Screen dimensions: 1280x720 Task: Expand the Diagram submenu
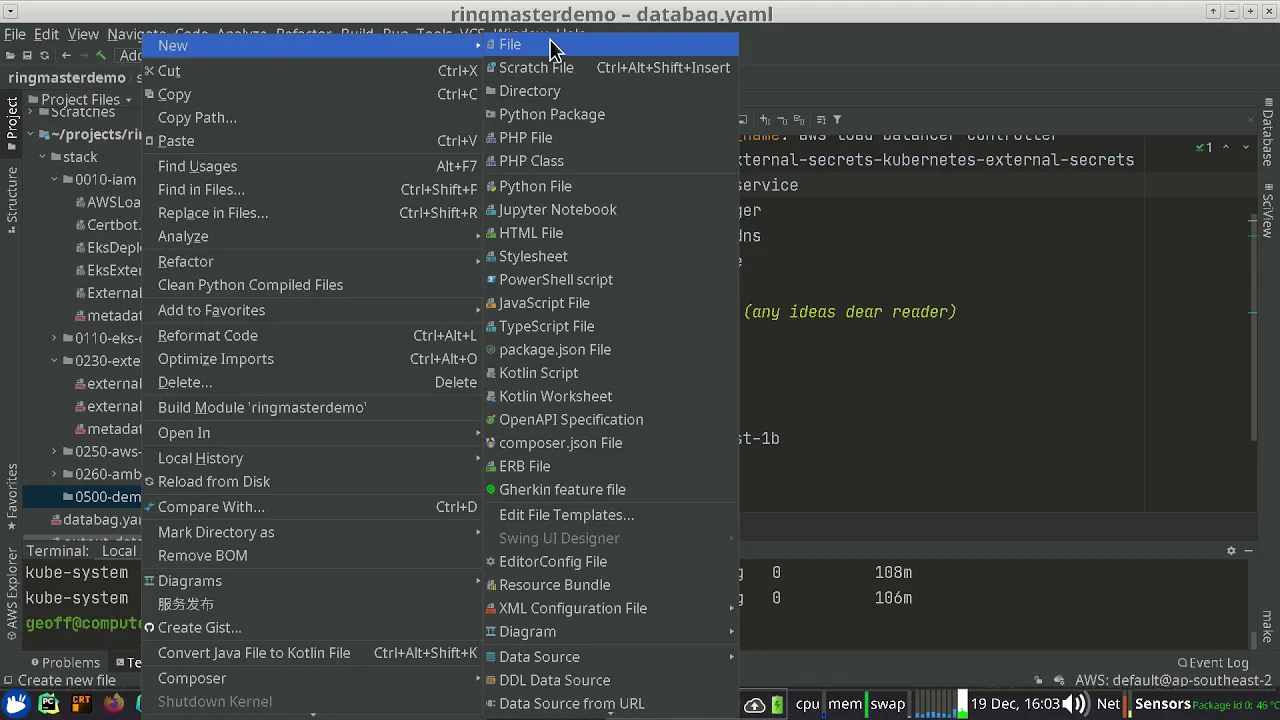(x=611, y=632)
